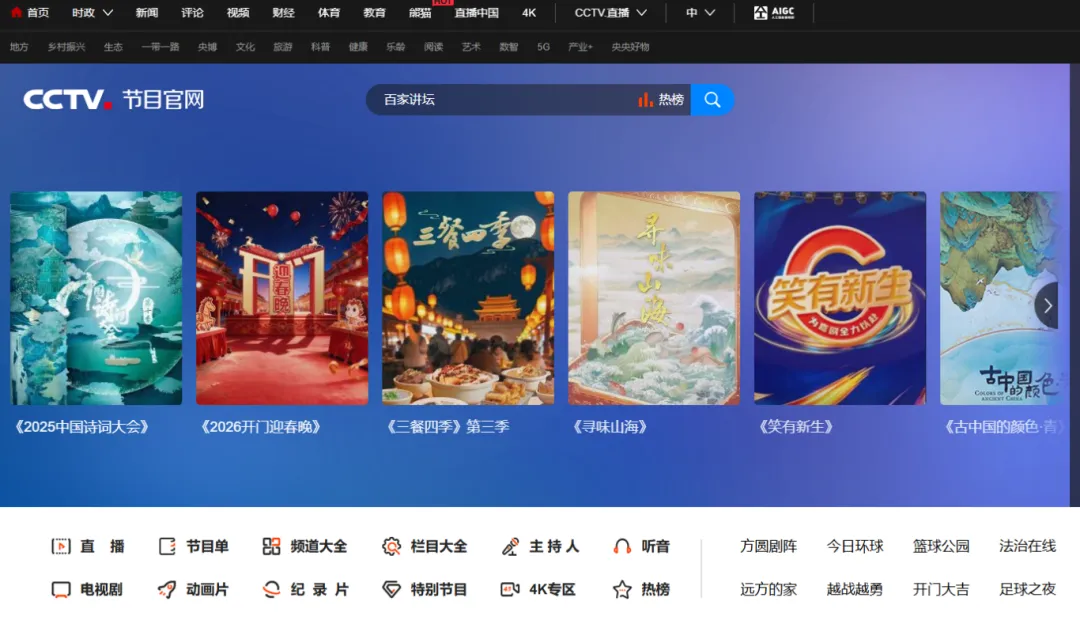Click the 直播 live icon
The width and height of the screenshot is (1080, 624).
tap(61, 546)
